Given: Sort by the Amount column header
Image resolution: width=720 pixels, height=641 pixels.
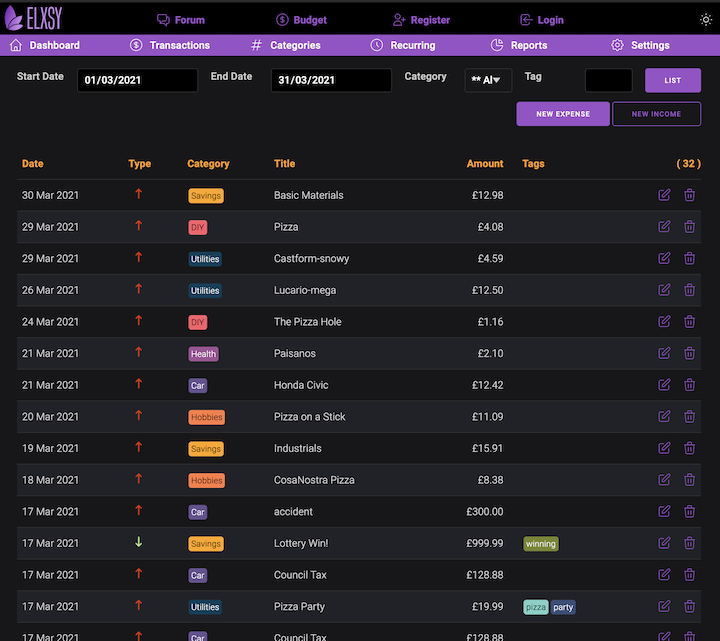Looking at the screenshot, I should tap(485, 163).
